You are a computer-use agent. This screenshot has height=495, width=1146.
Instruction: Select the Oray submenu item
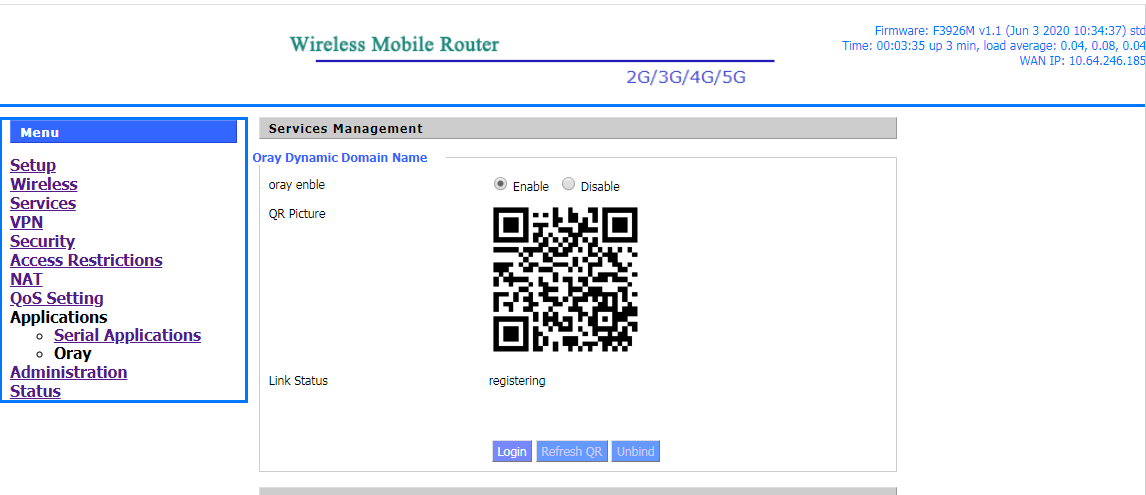tap(73, 354)
